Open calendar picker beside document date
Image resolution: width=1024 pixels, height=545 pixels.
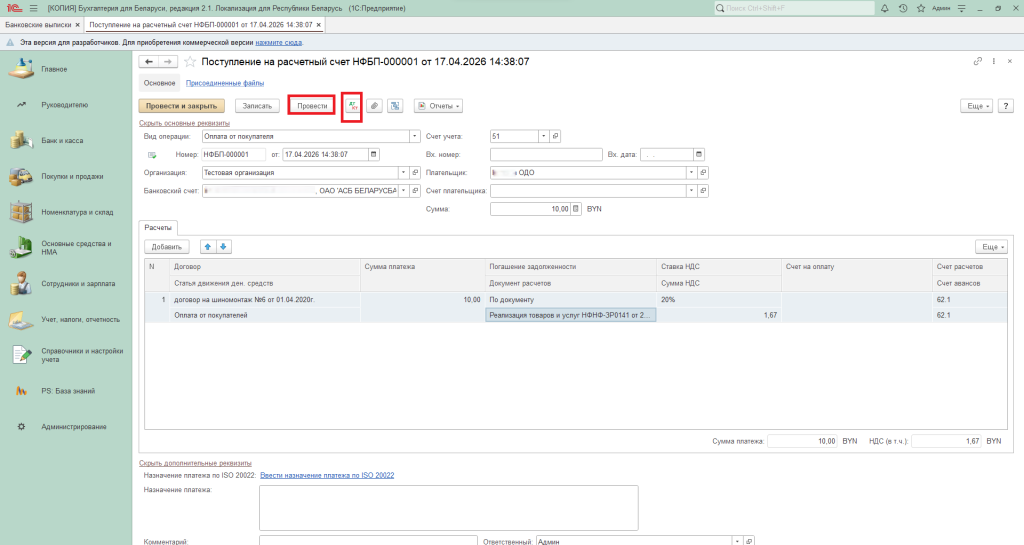374,155
